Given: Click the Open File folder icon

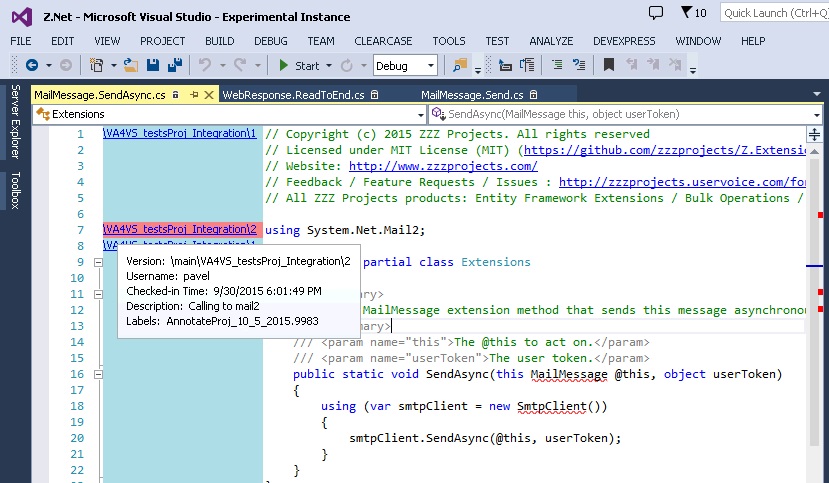Looking at the screenshot, I should pos(133,65).
